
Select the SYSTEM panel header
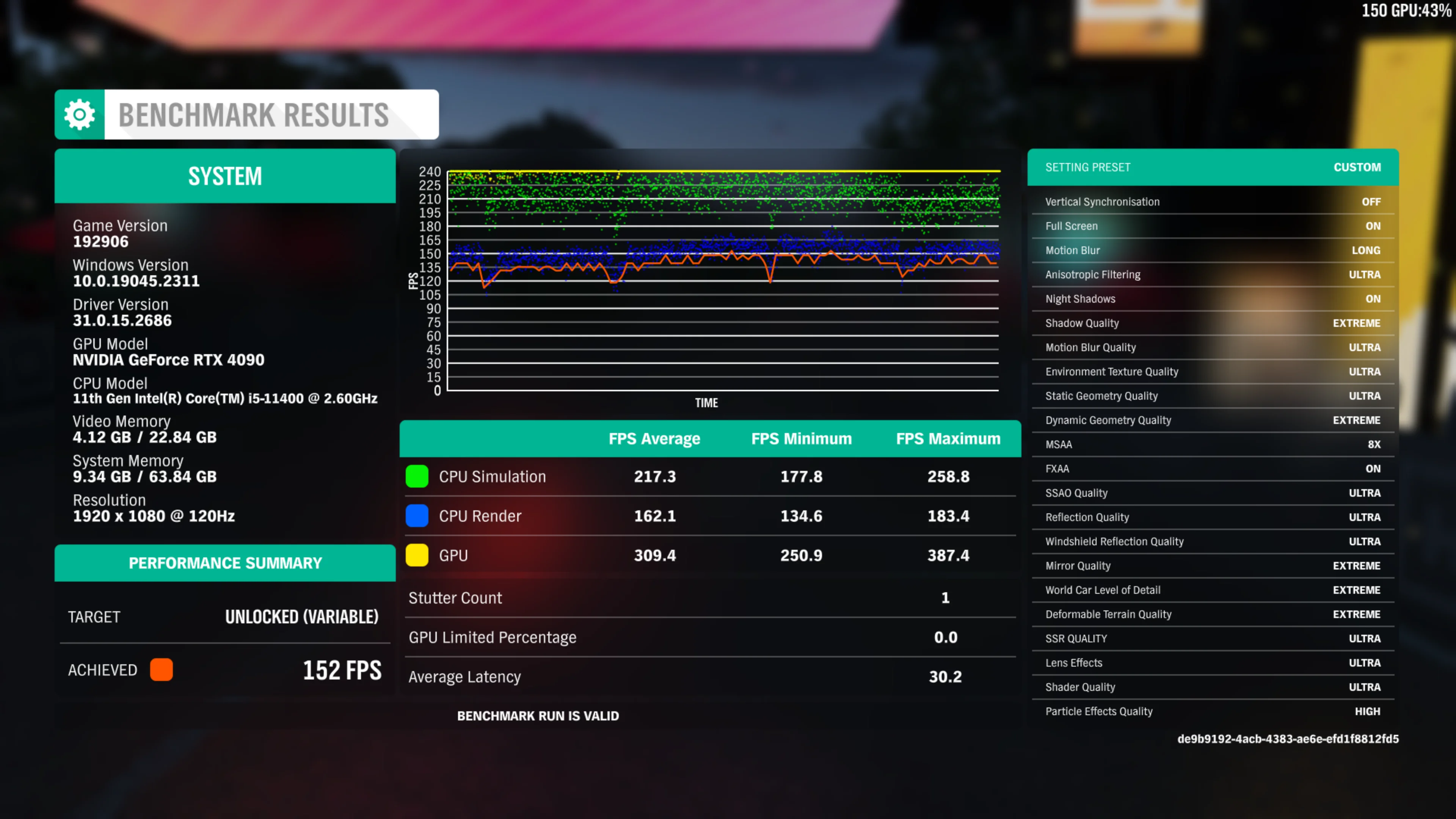[x=225, y=176]
